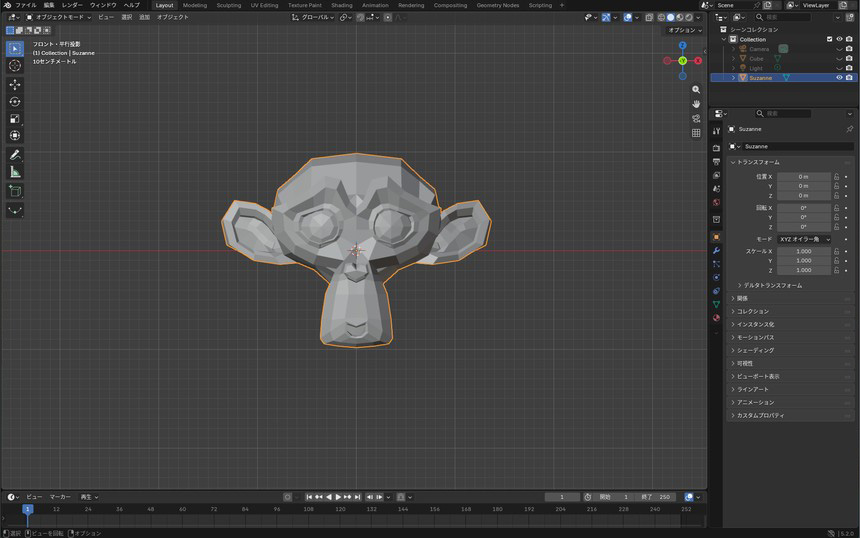
Task: Select the Rotate tool
Action: (15, 101)
